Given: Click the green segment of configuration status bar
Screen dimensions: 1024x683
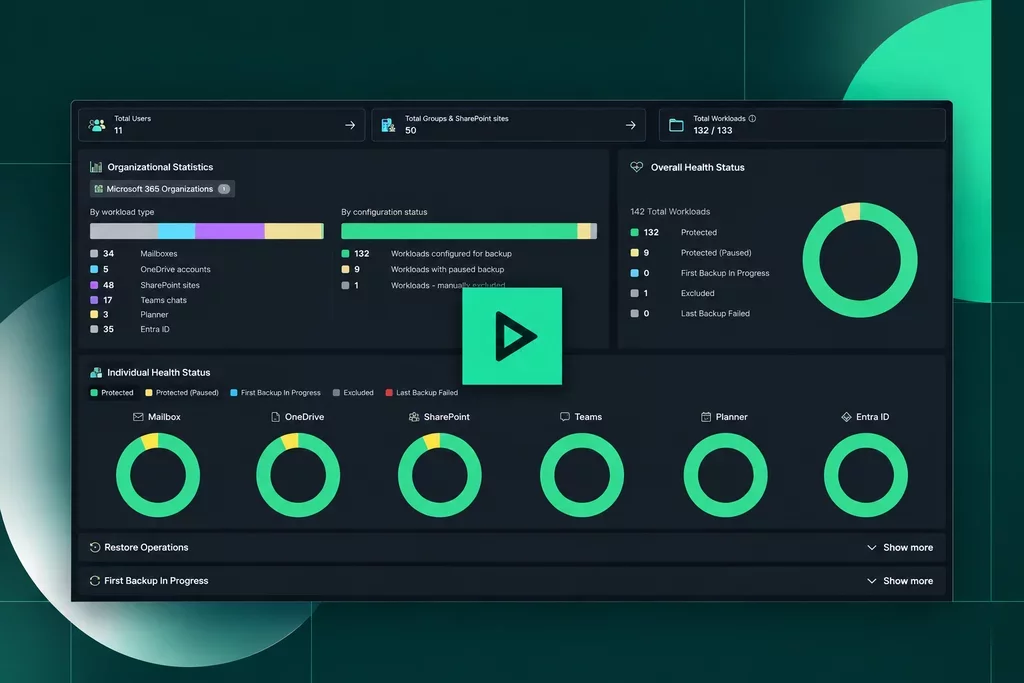Looking at the screenshot, I should [459, 231].
